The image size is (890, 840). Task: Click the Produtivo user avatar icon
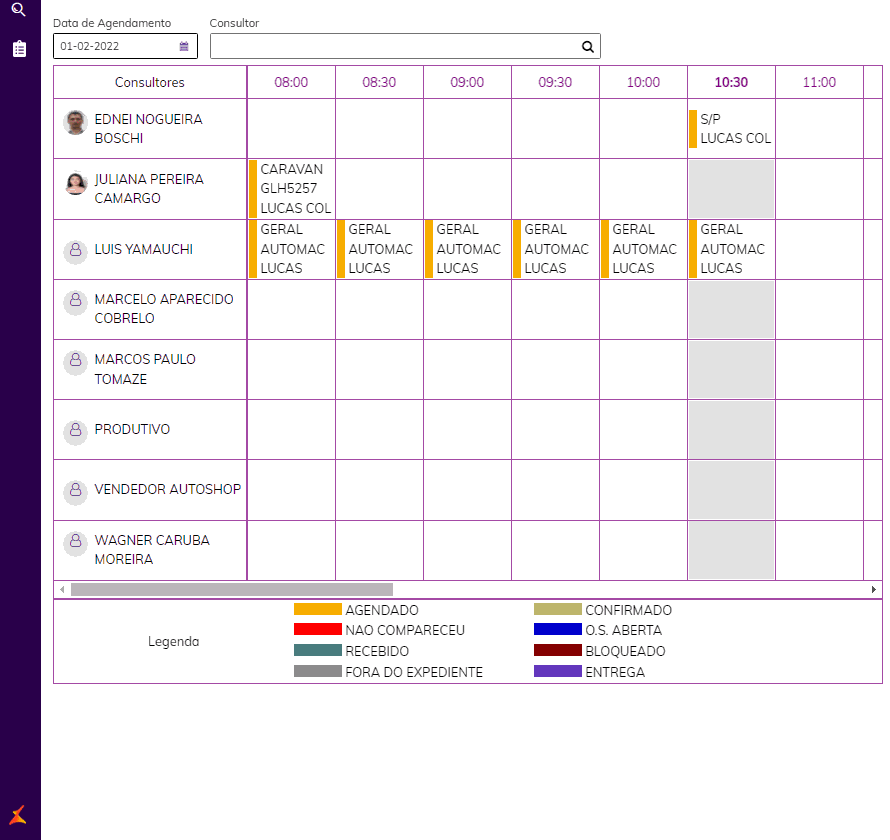click(x=75, y=430)
